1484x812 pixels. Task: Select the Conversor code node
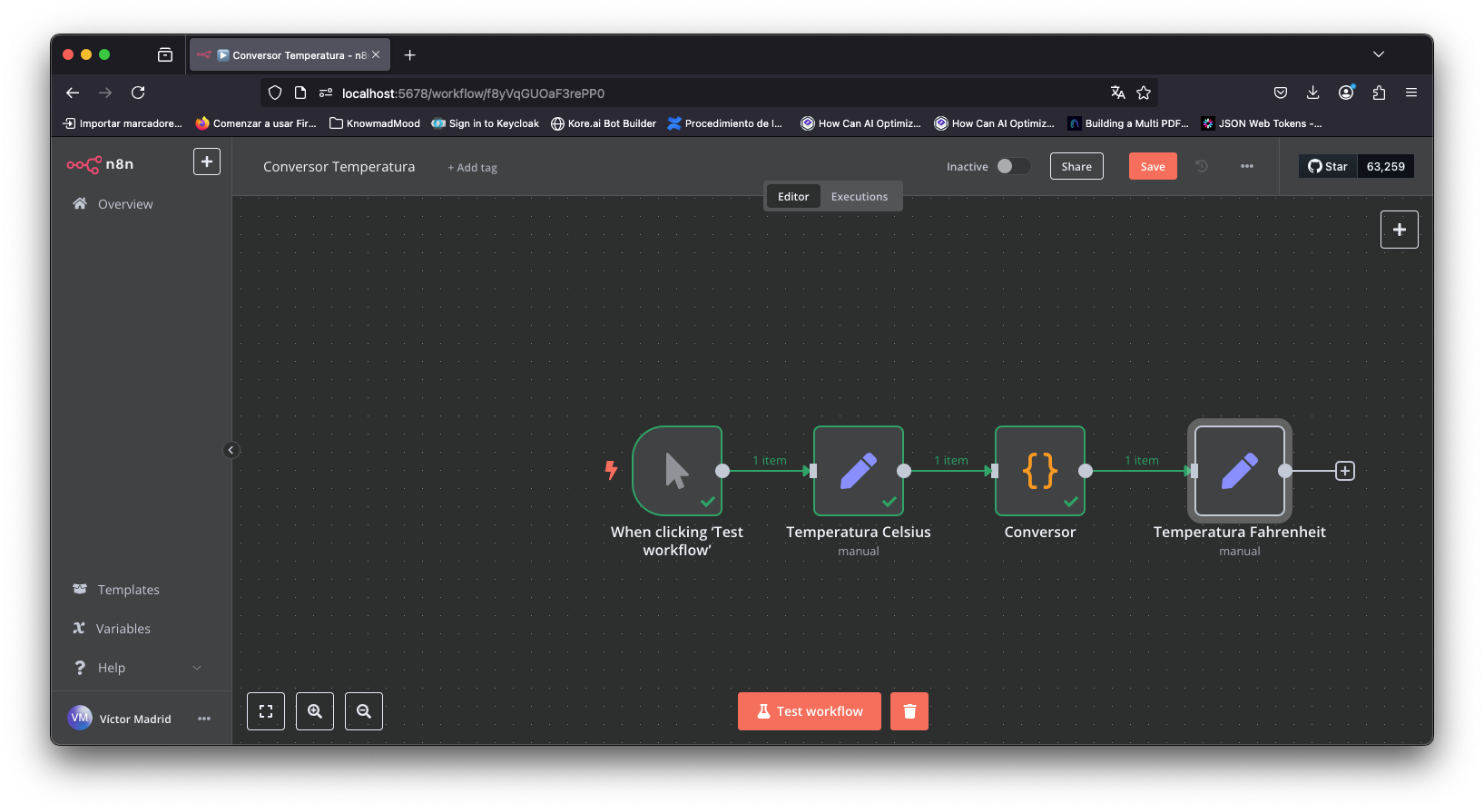[1040, 471]
